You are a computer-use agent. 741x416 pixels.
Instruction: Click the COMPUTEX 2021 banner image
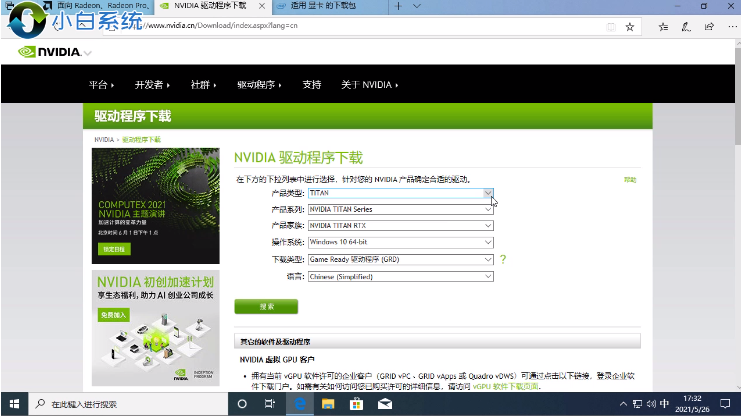155,206
